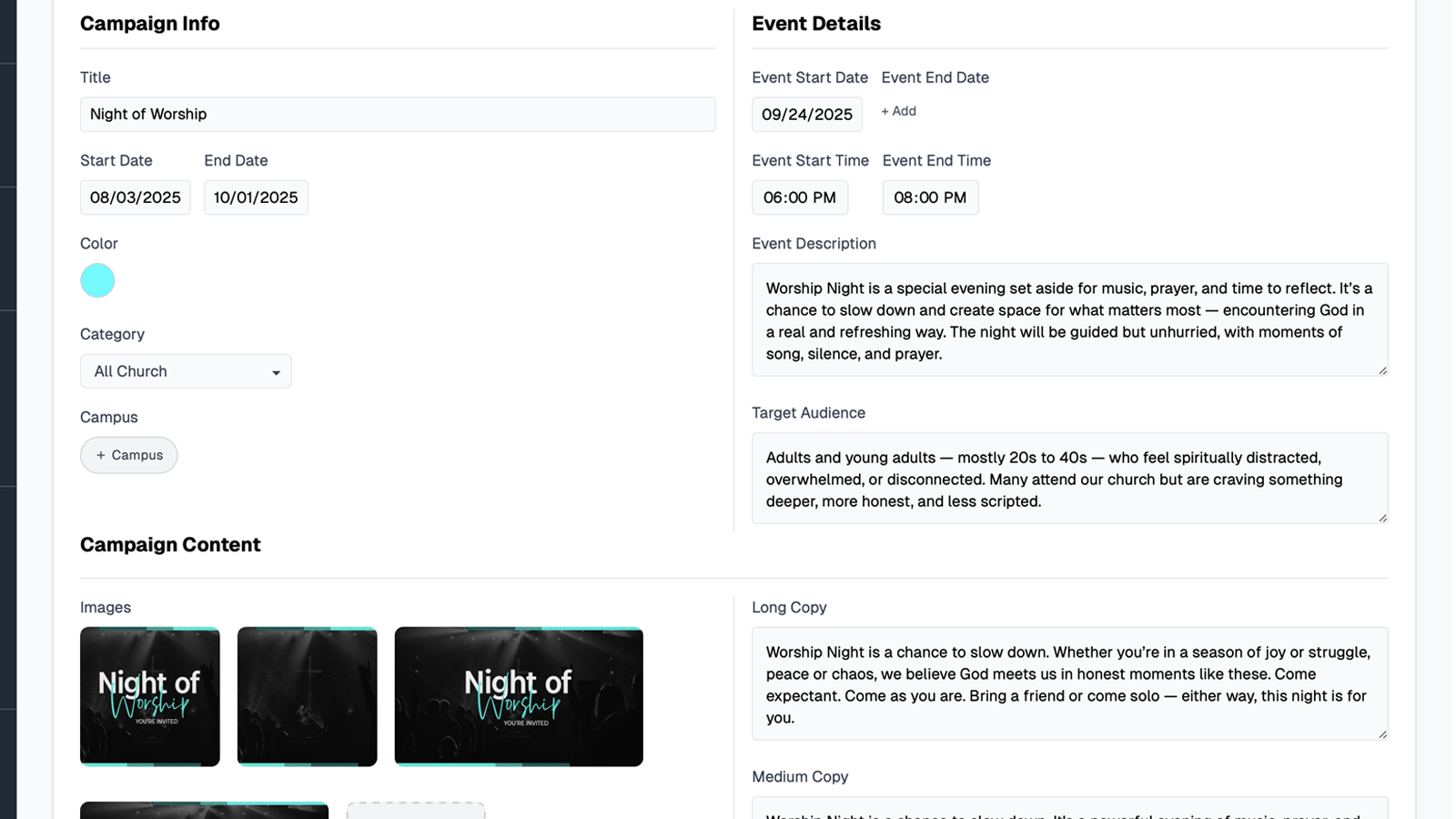Click the + Campus button
The height and width of the screenshot is (819, 1456).
pos(129,455)
